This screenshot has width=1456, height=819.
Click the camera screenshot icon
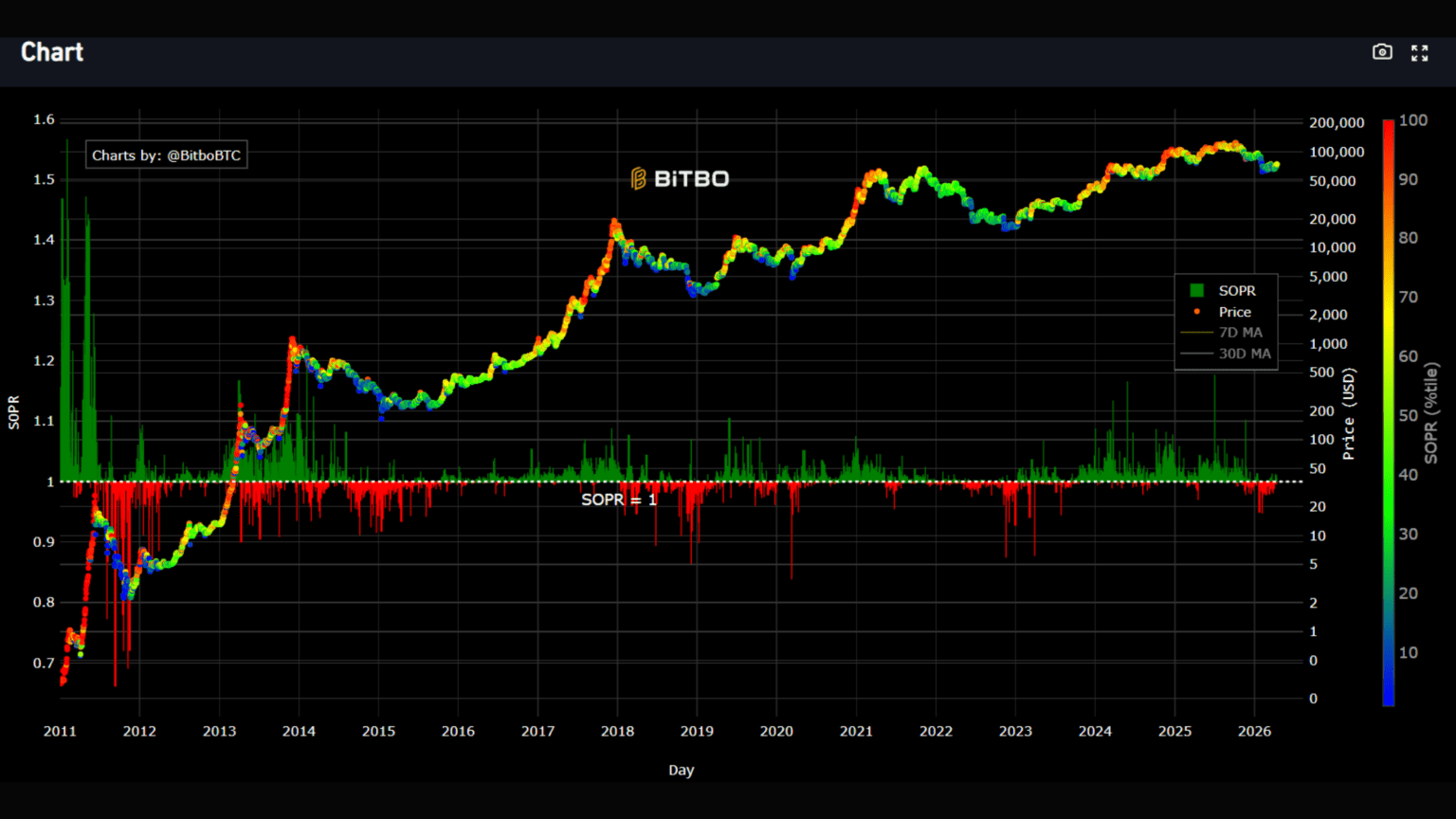pyautogui.click(x=1382, y=52)
